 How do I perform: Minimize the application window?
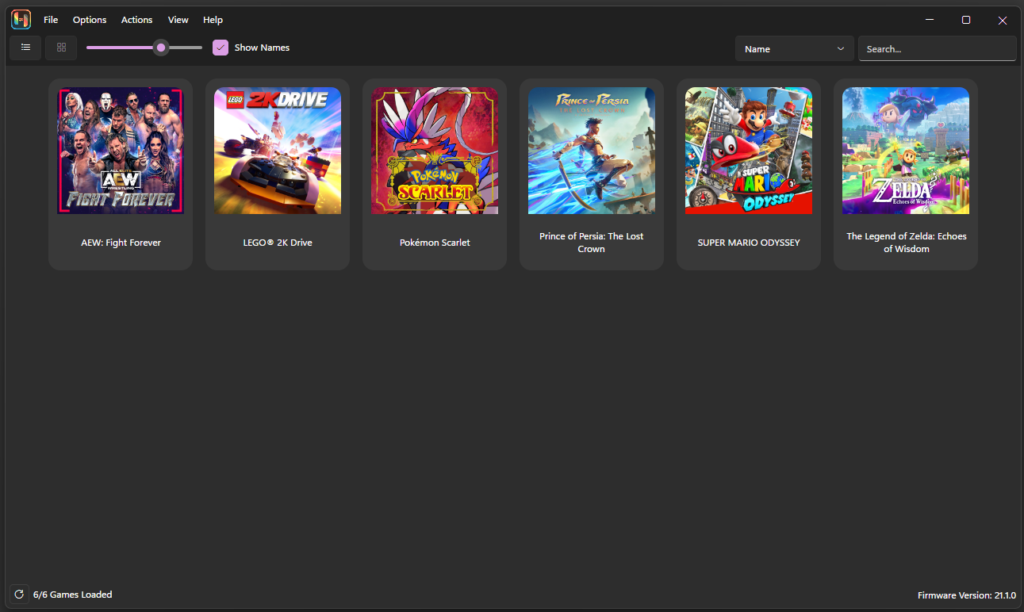pyautogui.click(x=929, y=20)
